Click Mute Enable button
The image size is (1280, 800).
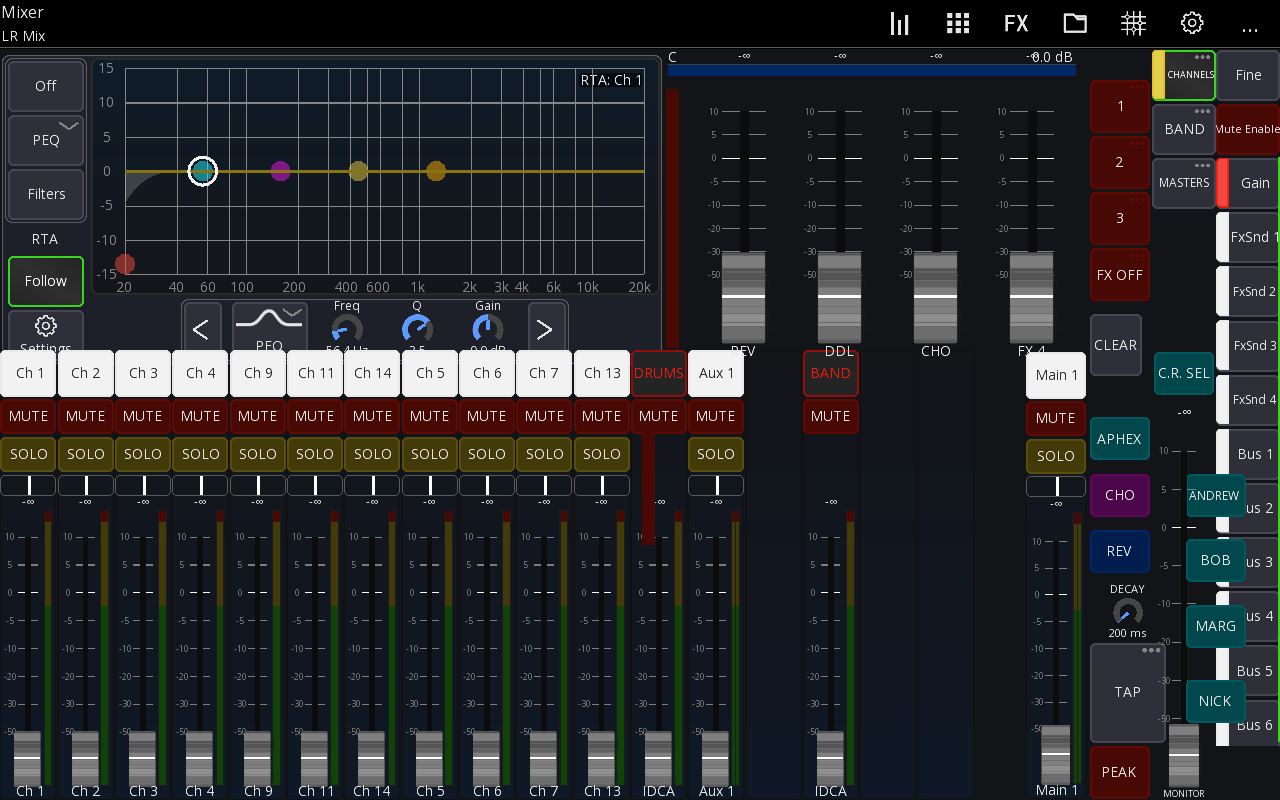(1249, 129)
